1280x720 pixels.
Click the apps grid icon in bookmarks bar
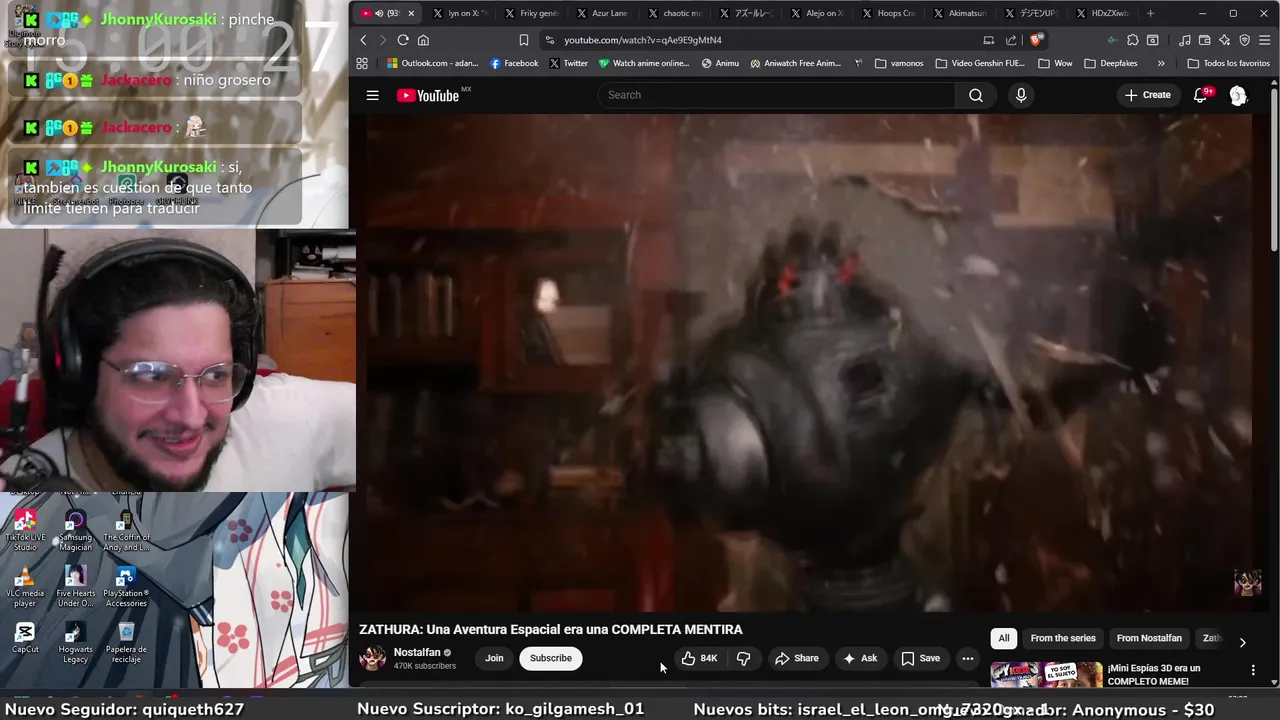362,63
